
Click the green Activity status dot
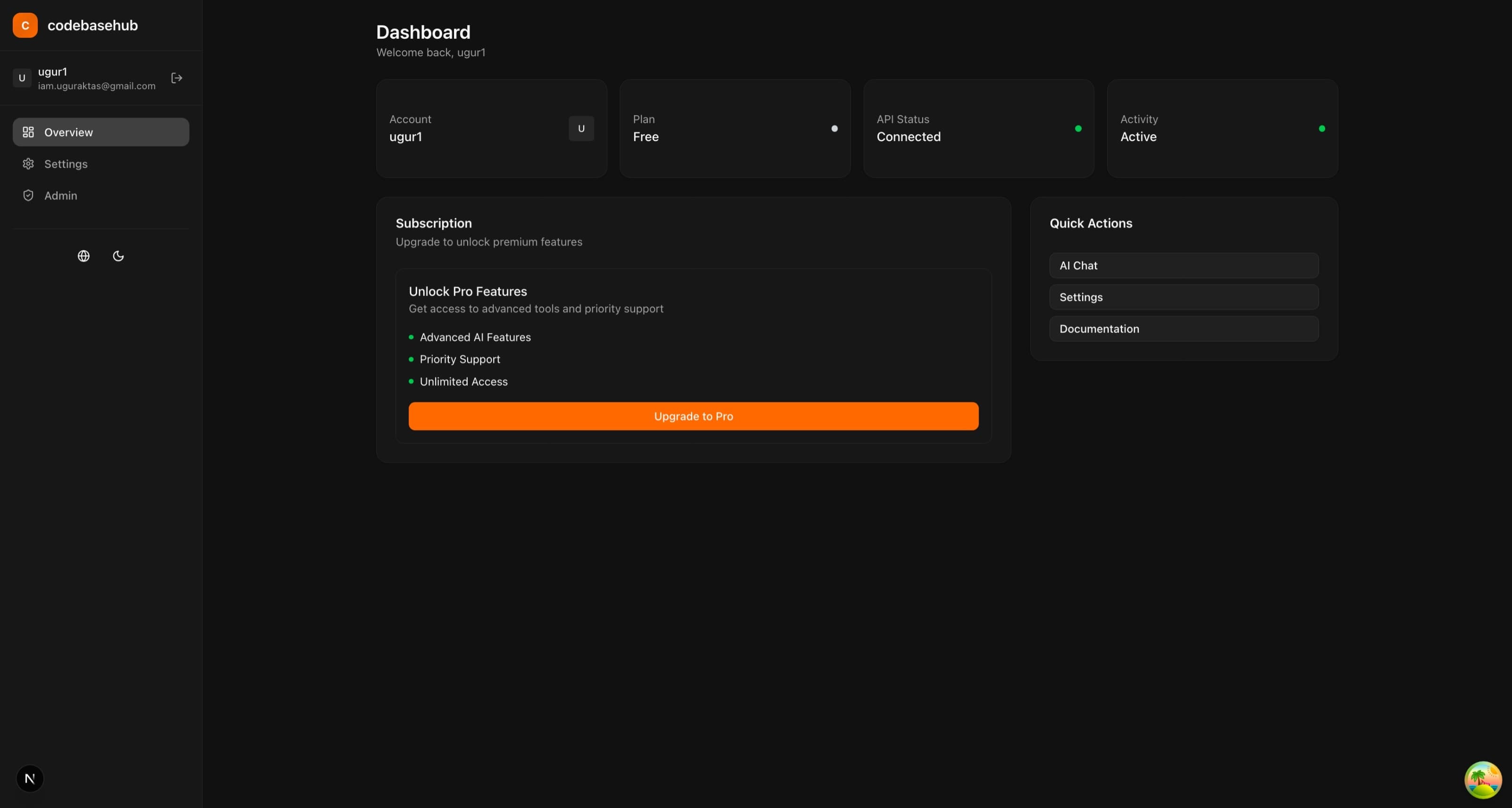coord(1322,127)
